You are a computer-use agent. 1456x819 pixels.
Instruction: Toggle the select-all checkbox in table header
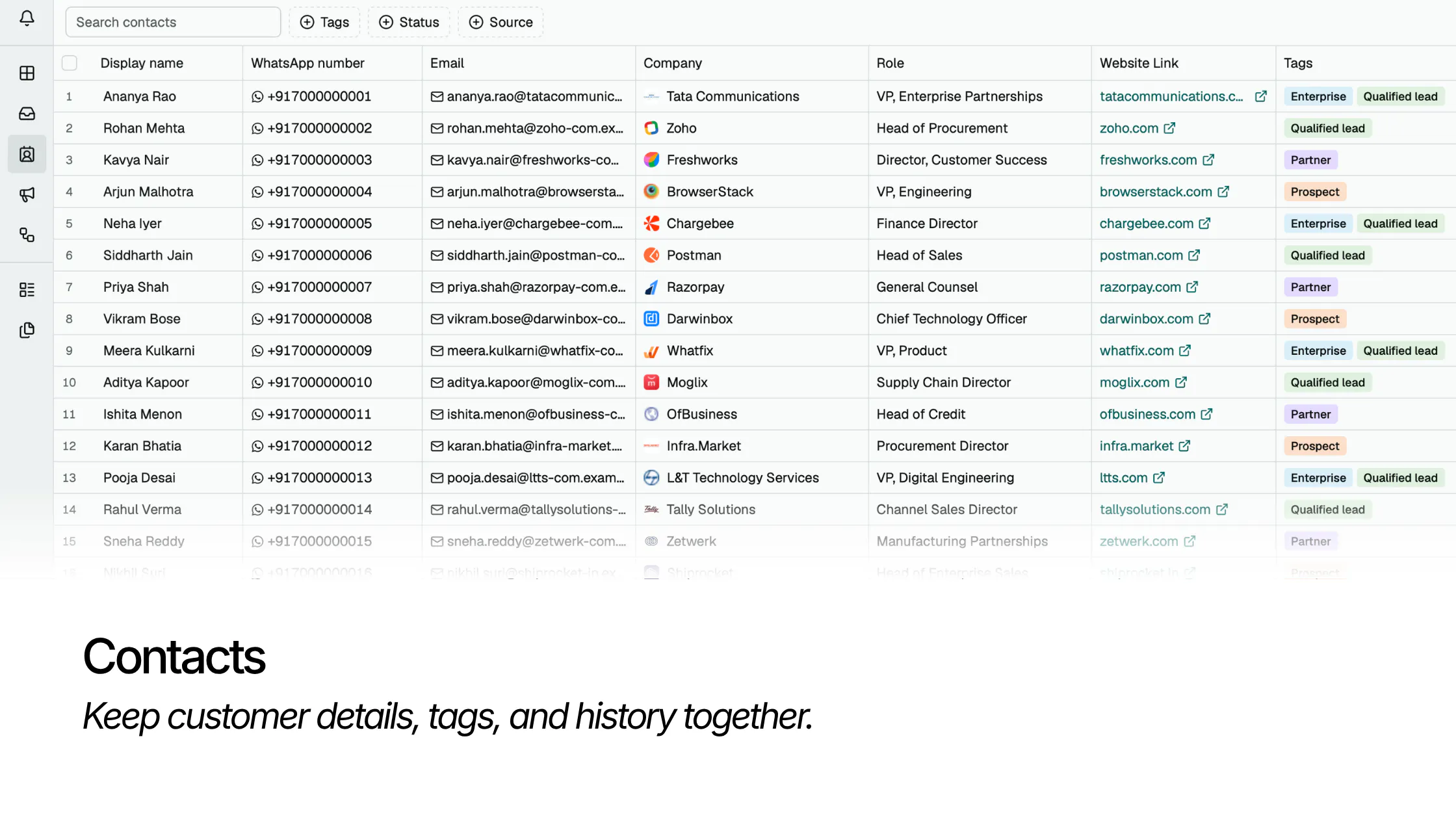click(x=70, y=63)
